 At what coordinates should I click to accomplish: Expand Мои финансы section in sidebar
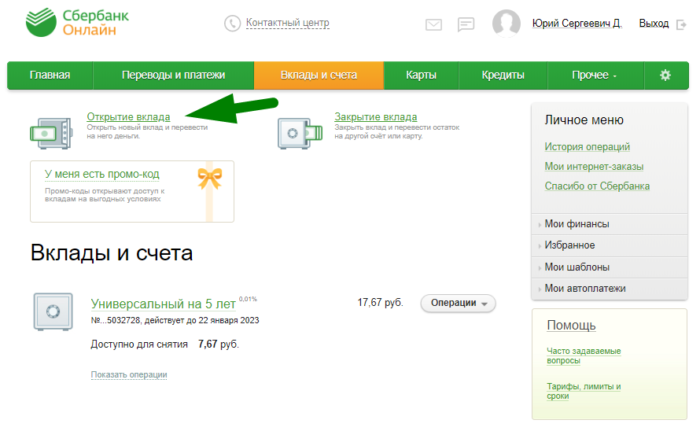pos(577,224)
